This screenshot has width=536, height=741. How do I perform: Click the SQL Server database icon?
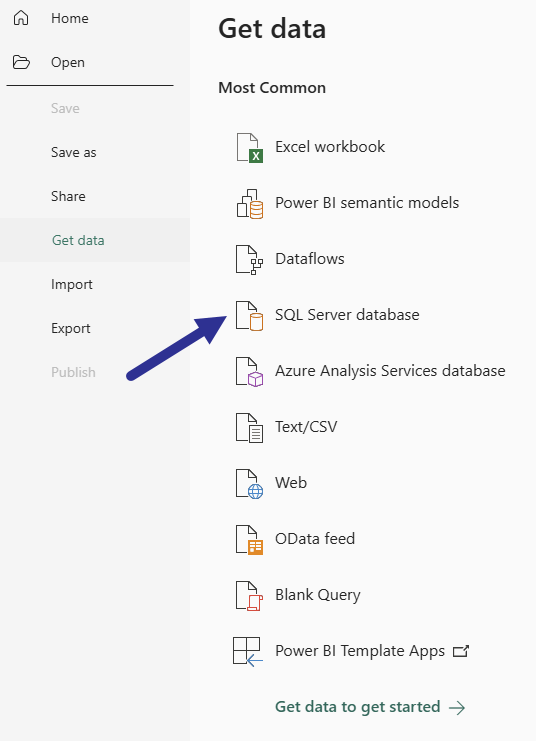[x=249, y=316]
